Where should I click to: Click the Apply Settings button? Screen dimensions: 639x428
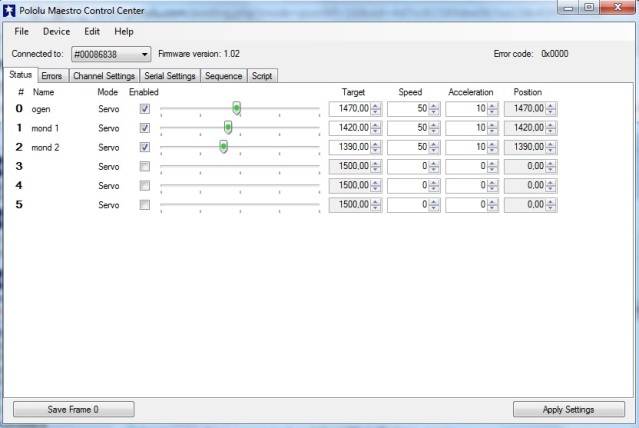coord(568,409)
